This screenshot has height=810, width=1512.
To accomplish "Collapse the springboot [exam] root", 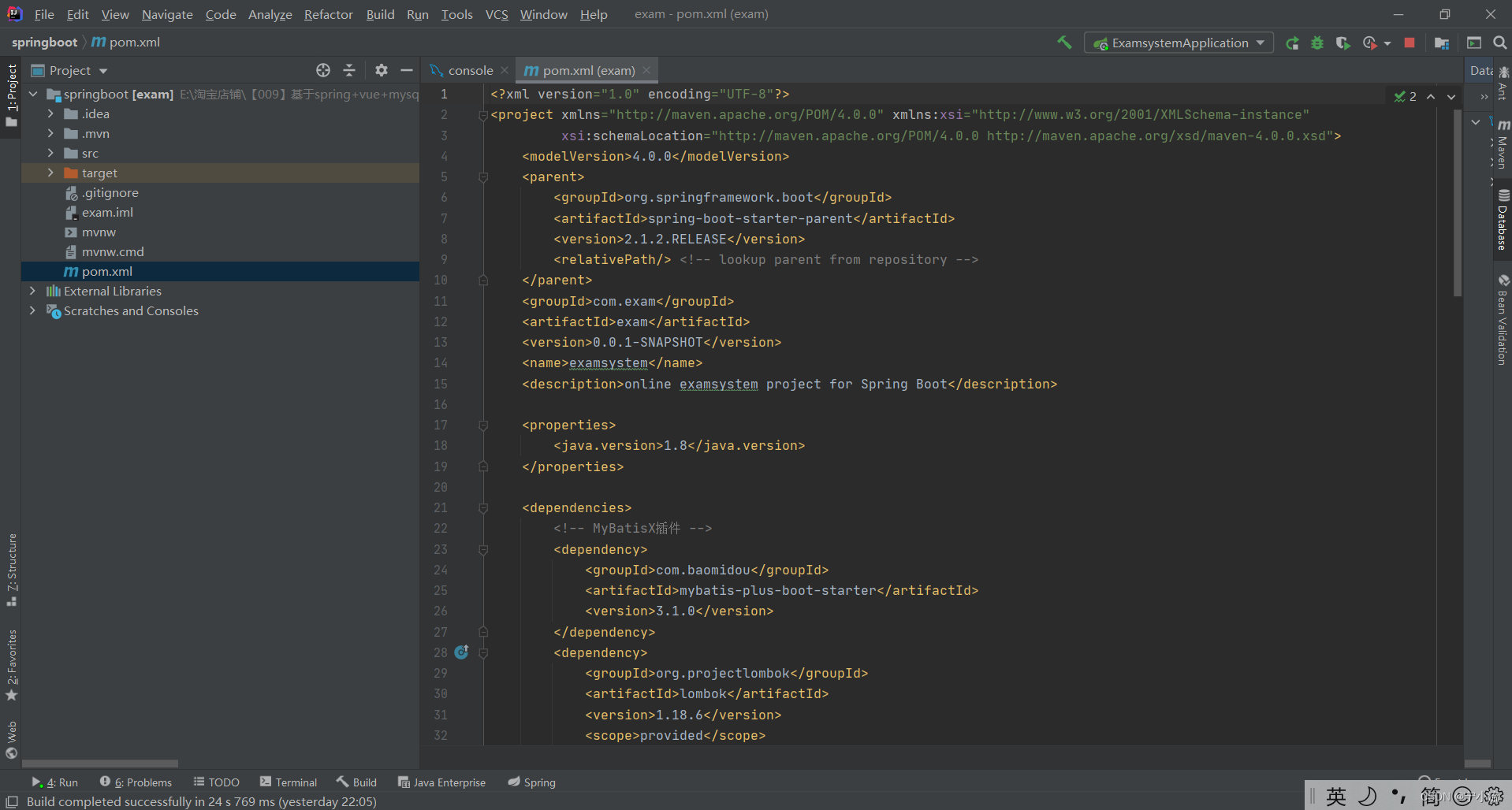I will pos(33,94).
